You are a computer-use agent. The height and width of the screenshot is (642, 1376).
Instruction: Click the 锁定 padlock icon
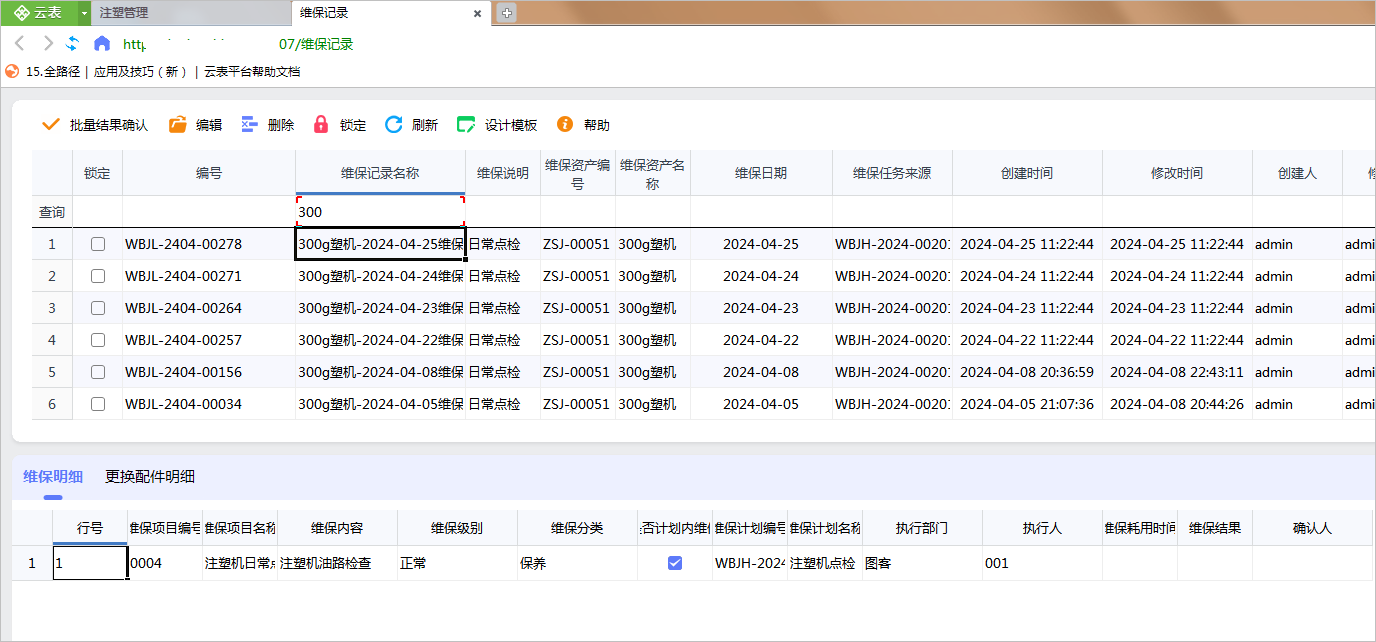pyautogui.click(x=321, y=125)
